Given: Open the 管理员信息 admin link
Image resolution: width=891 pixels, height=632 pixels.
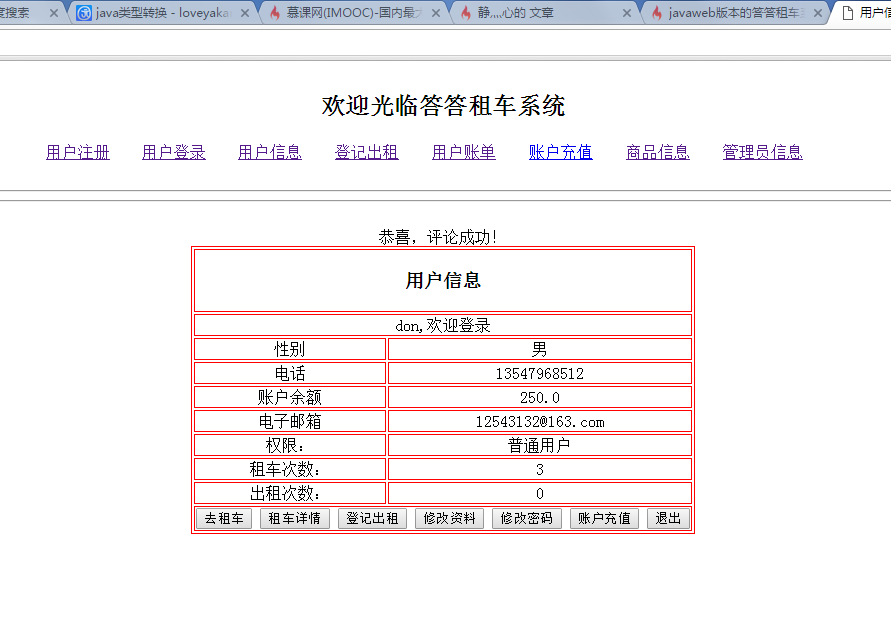Looking at the screenshot, I should click(762, 151).
